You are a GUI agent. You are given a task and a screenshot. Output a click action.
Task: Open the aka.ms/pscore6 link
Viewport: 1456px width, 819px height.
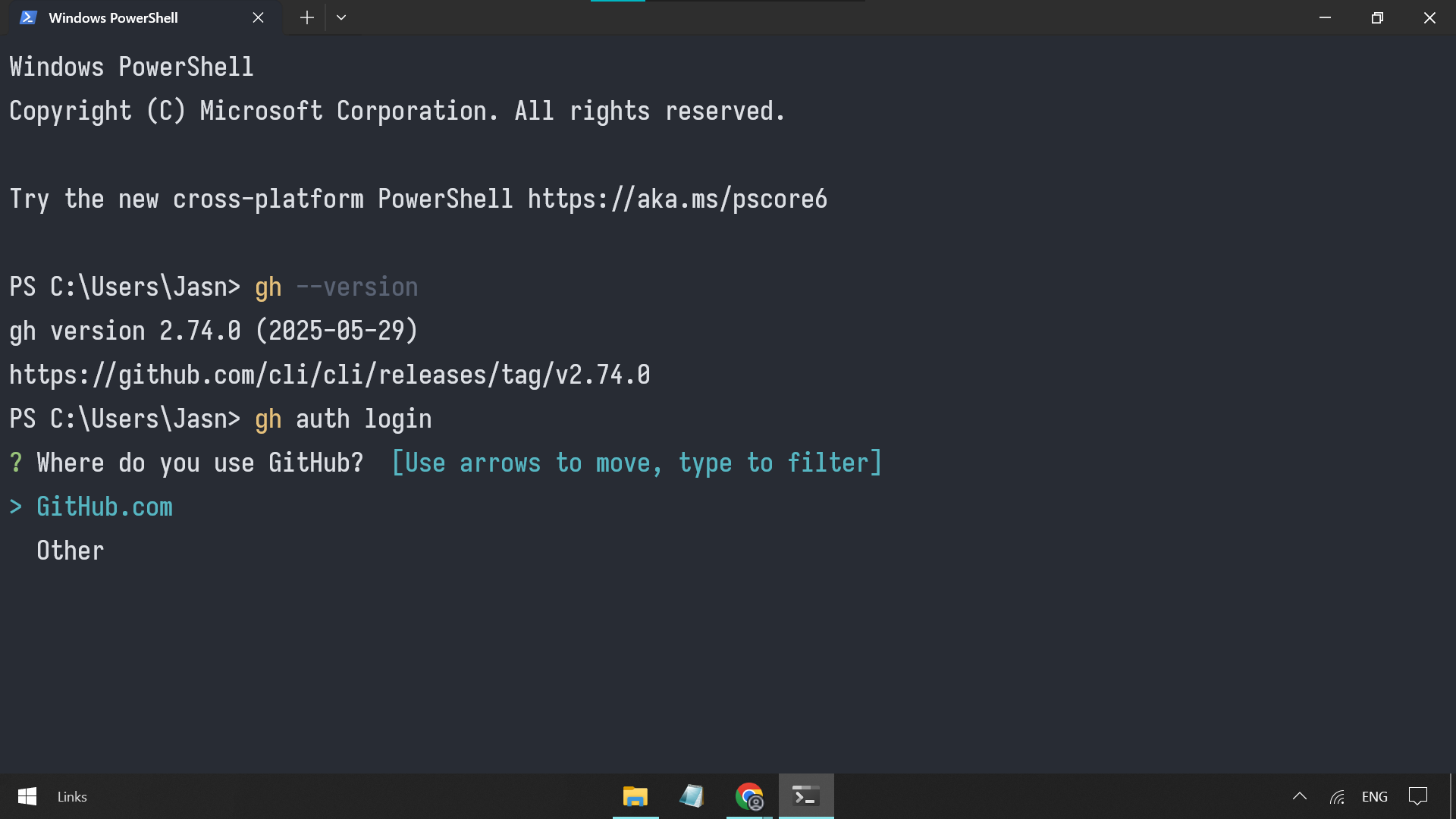[677, 199]
